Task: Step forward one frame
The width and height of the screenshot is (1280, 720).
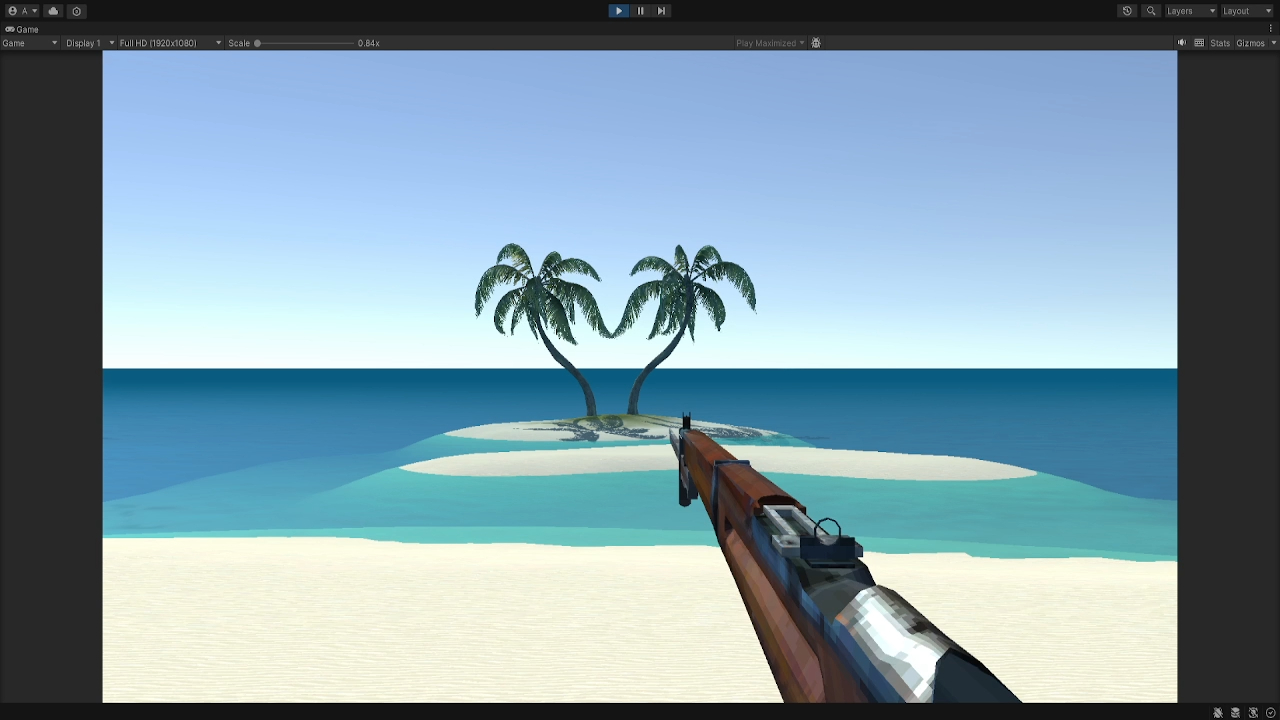Action: [661, 11]
